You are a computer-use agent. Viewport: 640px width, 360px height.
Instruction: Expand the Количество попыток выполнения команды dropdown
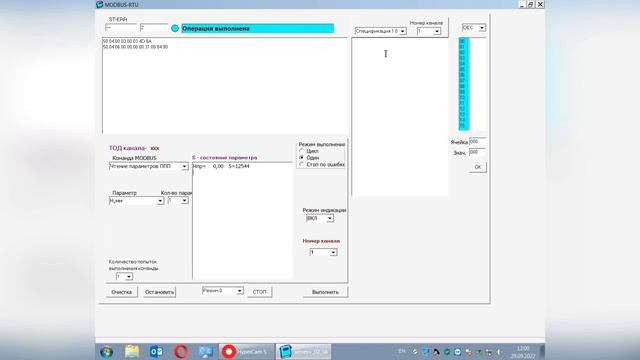(x=129, y=277)
